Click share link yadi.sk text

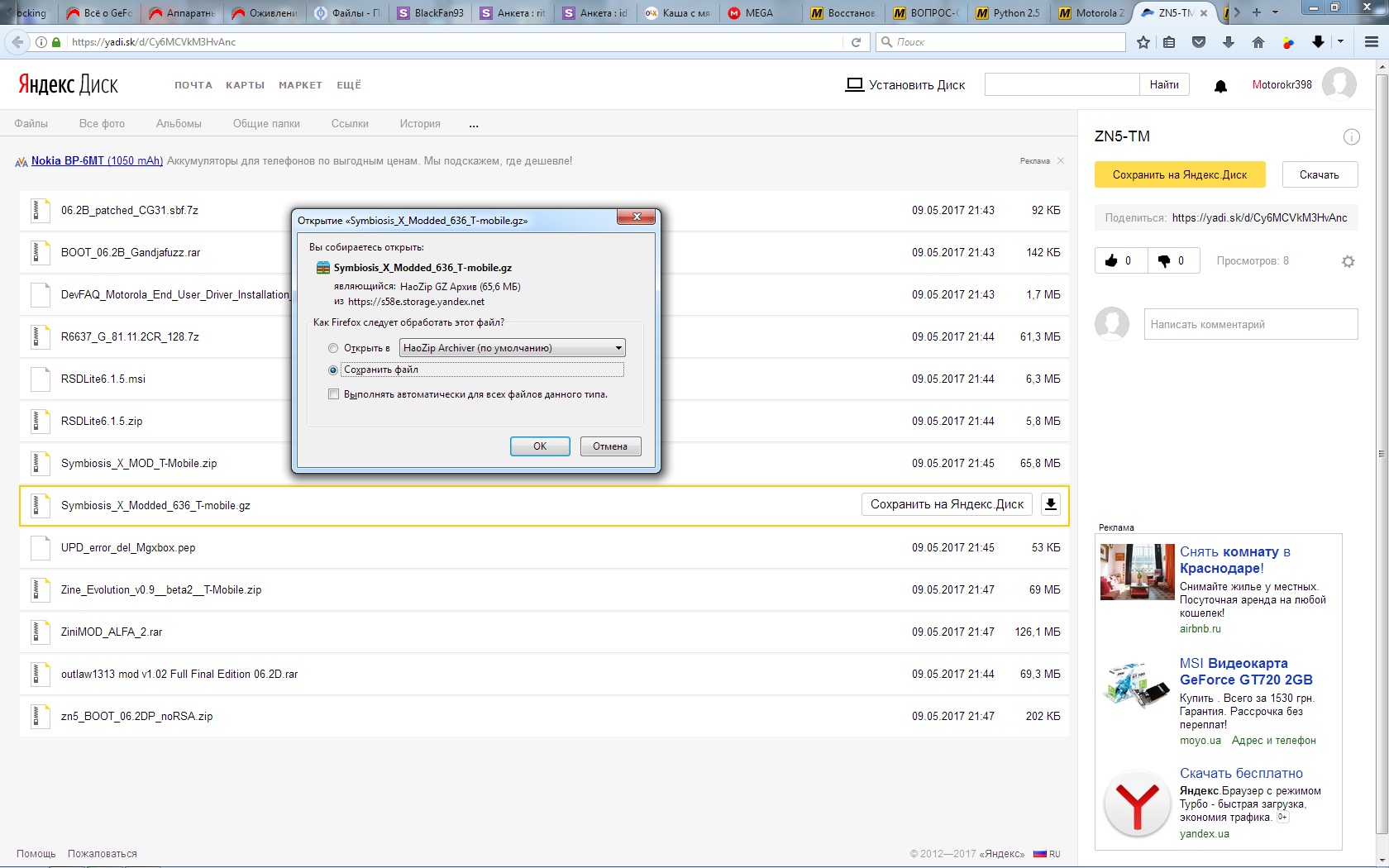click(x=1259, y=218)
